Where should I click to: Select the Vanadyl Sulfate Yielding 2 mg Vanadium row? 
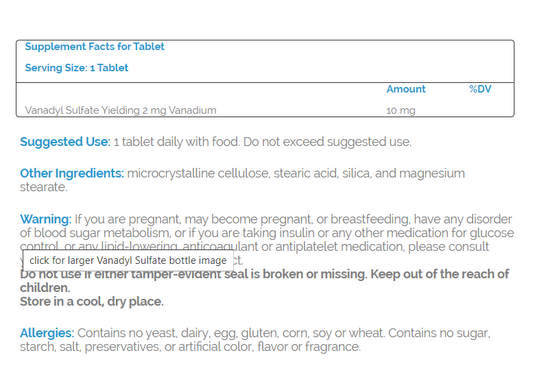click(265, 110)
